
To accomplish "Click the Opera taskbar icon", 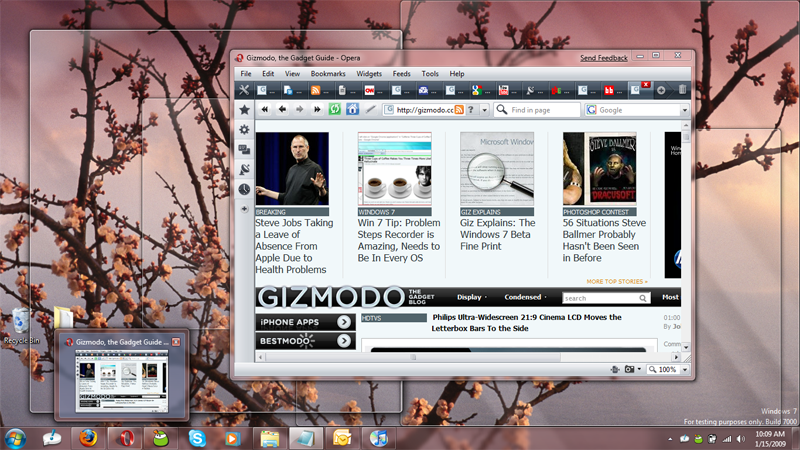I will click(127, 438).
